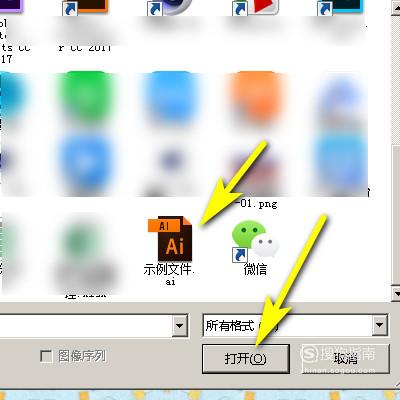
Task: Toggle the 图像序列 image sequence checkbox
Action: [46, 356]
